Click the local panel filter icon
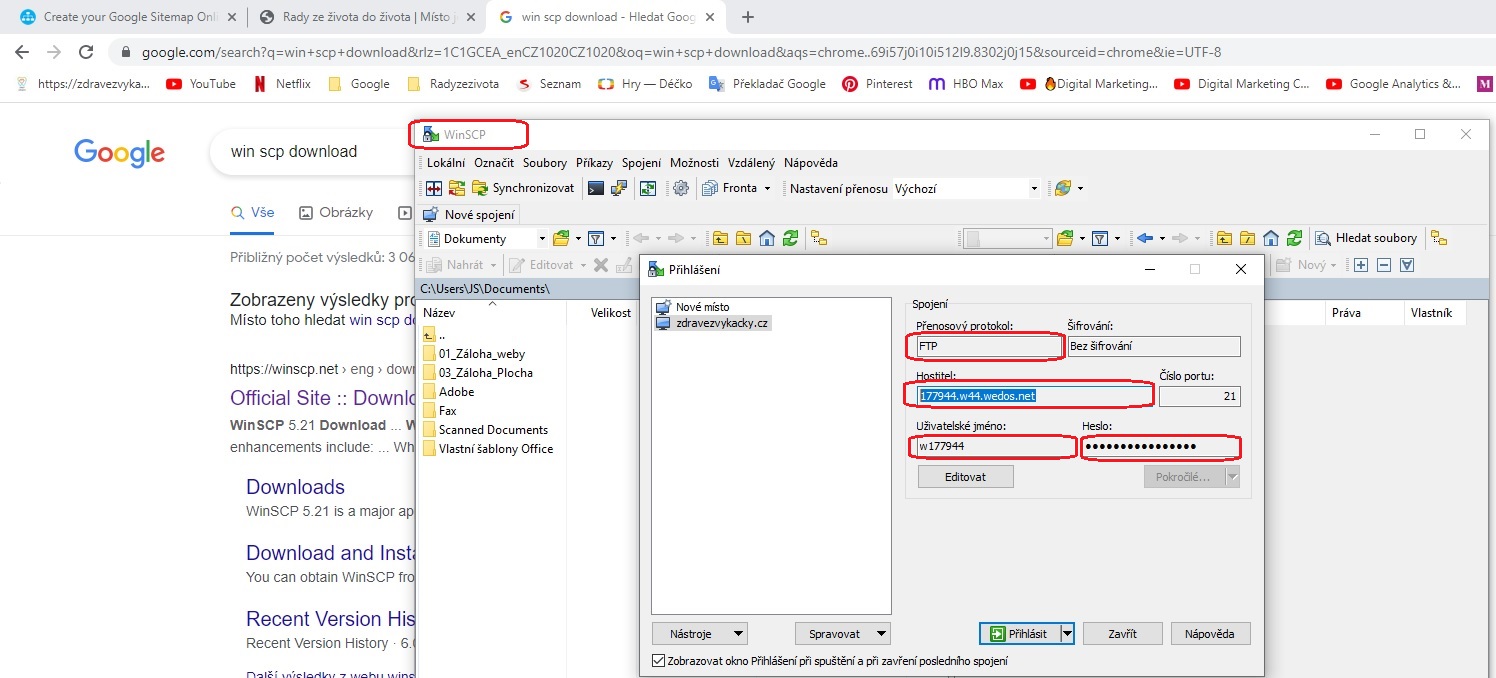The width and height of the screenshot is (1496, 678). (596, 238)
